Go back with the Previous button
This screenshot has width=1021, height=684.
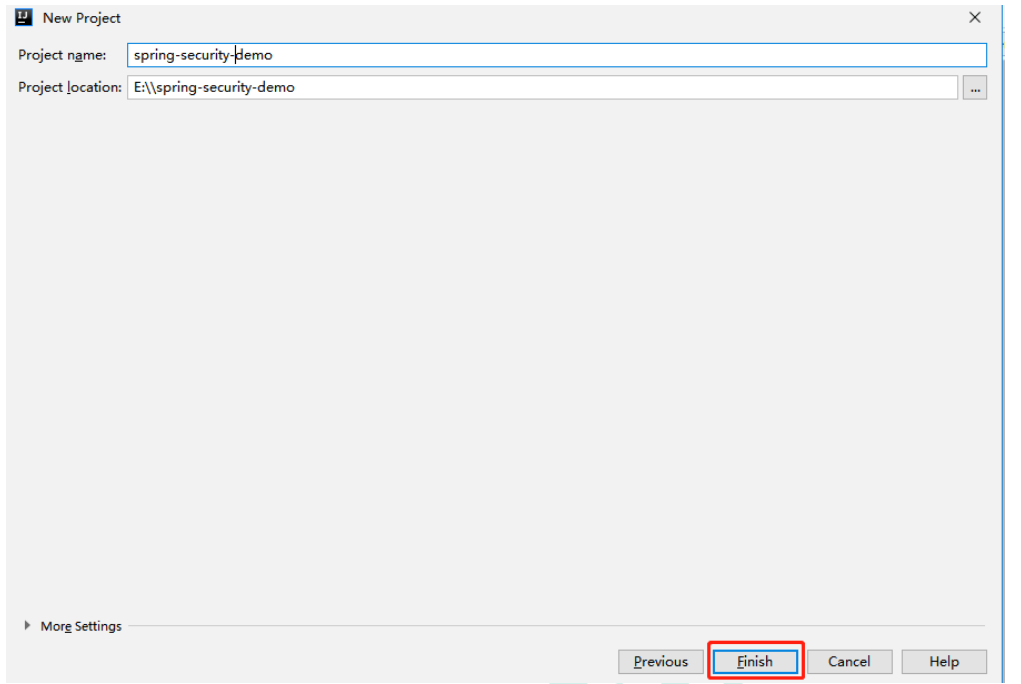660,661
